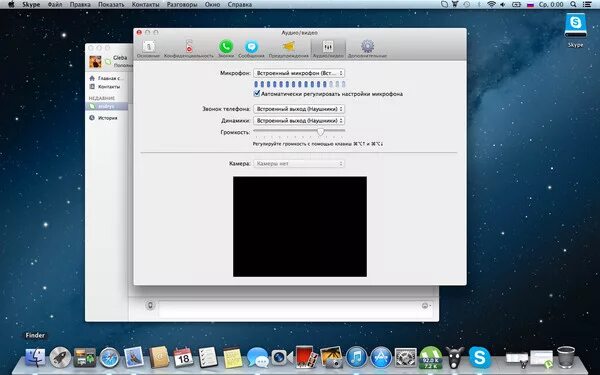
Task: Go to Главная in Skype sidebar
Action: [x=106, y=78]
